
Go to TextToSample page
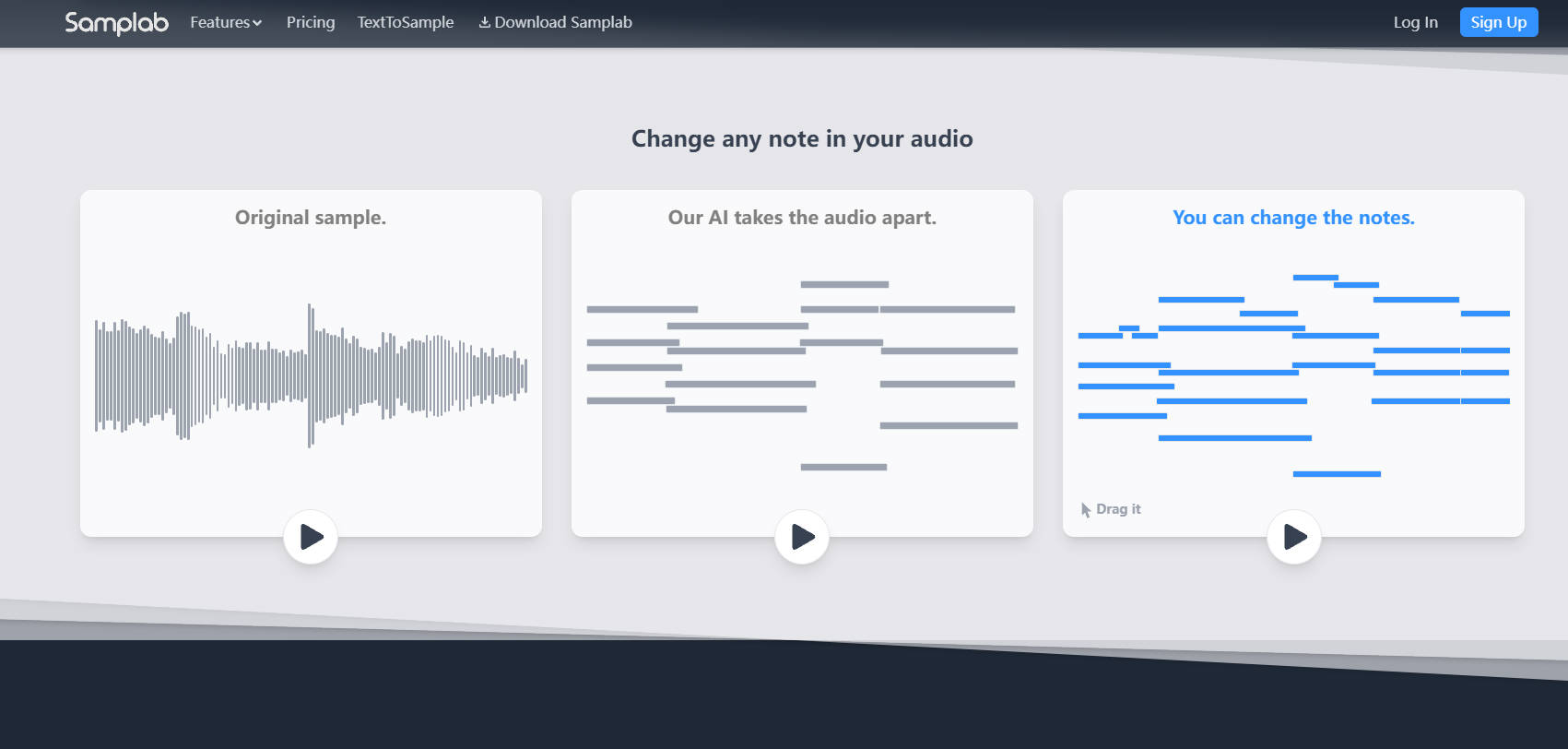pyautogui.click(x=406, y=22)
